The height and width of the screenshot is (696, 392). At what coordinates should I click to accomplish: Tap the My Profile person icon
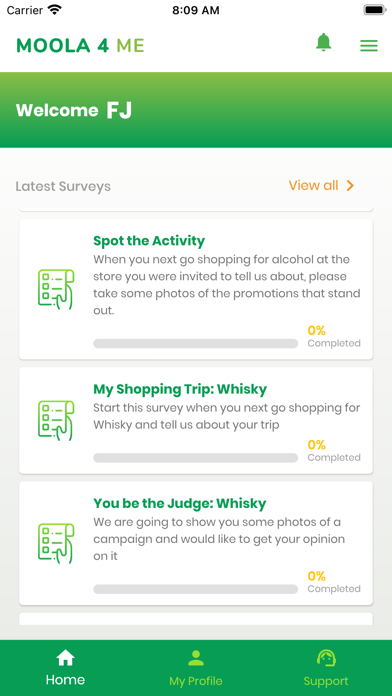click(x=196, y=658)
